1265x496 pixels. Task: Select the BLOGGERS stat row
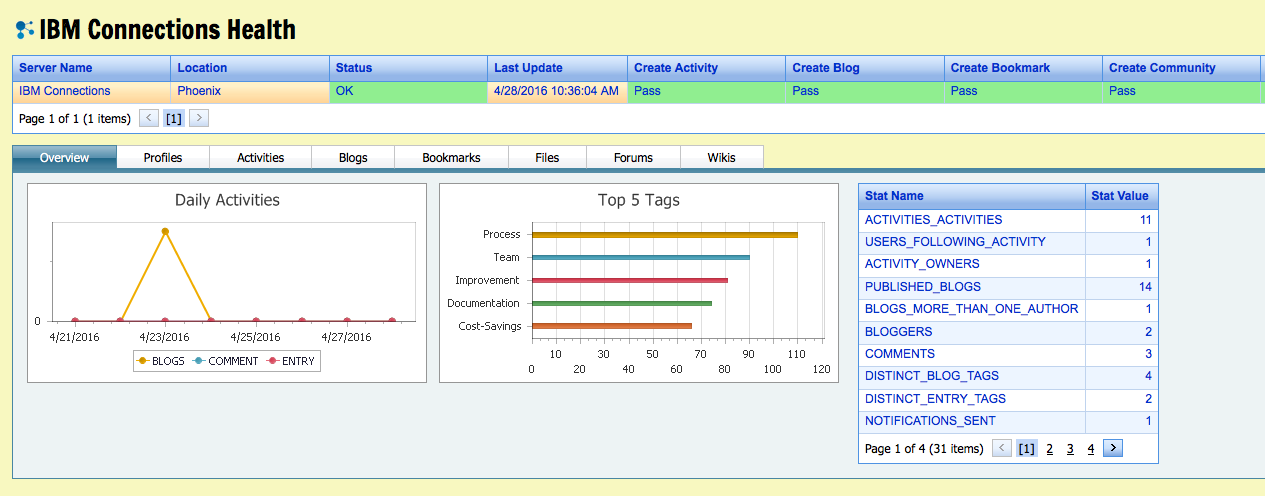pos(1008,332)
